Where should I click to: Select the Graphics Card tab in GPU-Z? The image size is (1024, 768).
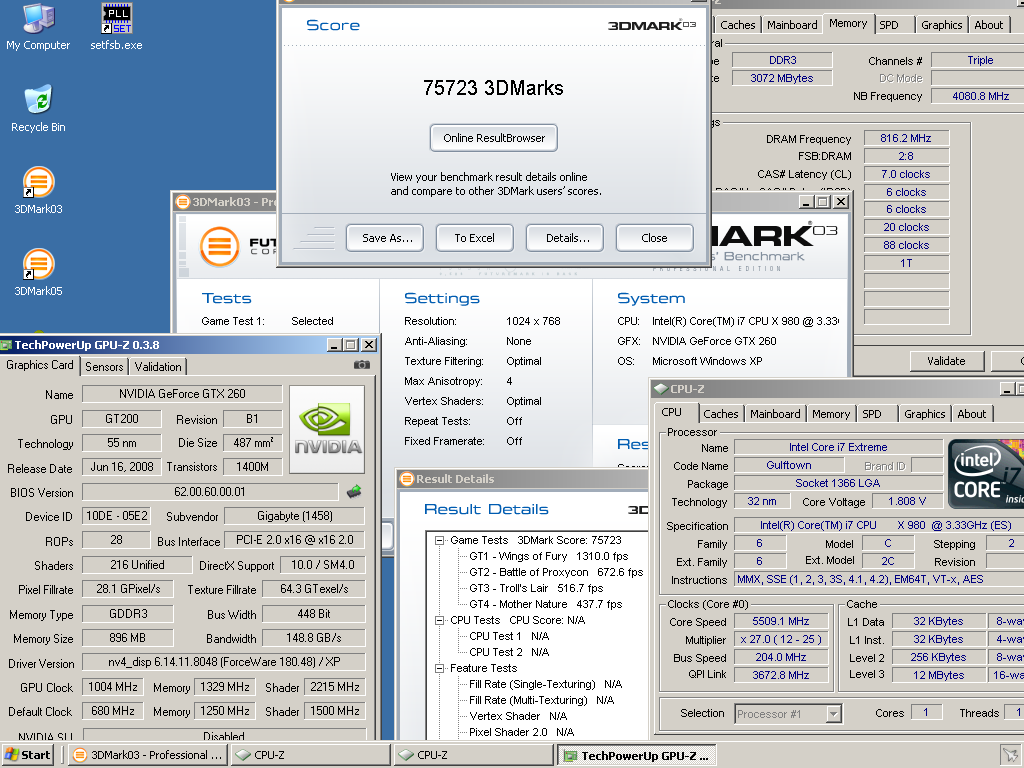(40, 365)
